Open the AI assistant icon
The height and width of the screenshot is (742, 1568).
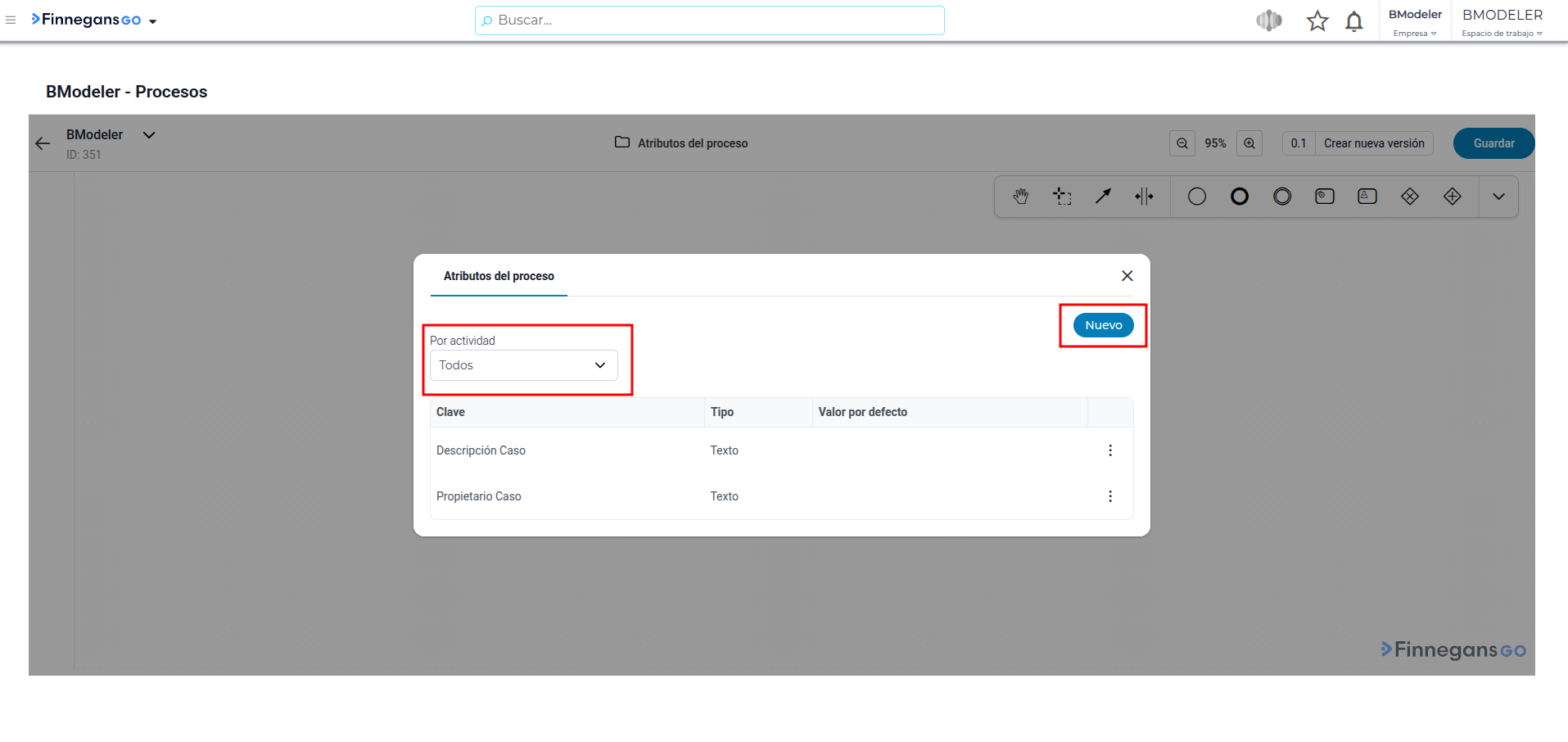click(1269, 20)
